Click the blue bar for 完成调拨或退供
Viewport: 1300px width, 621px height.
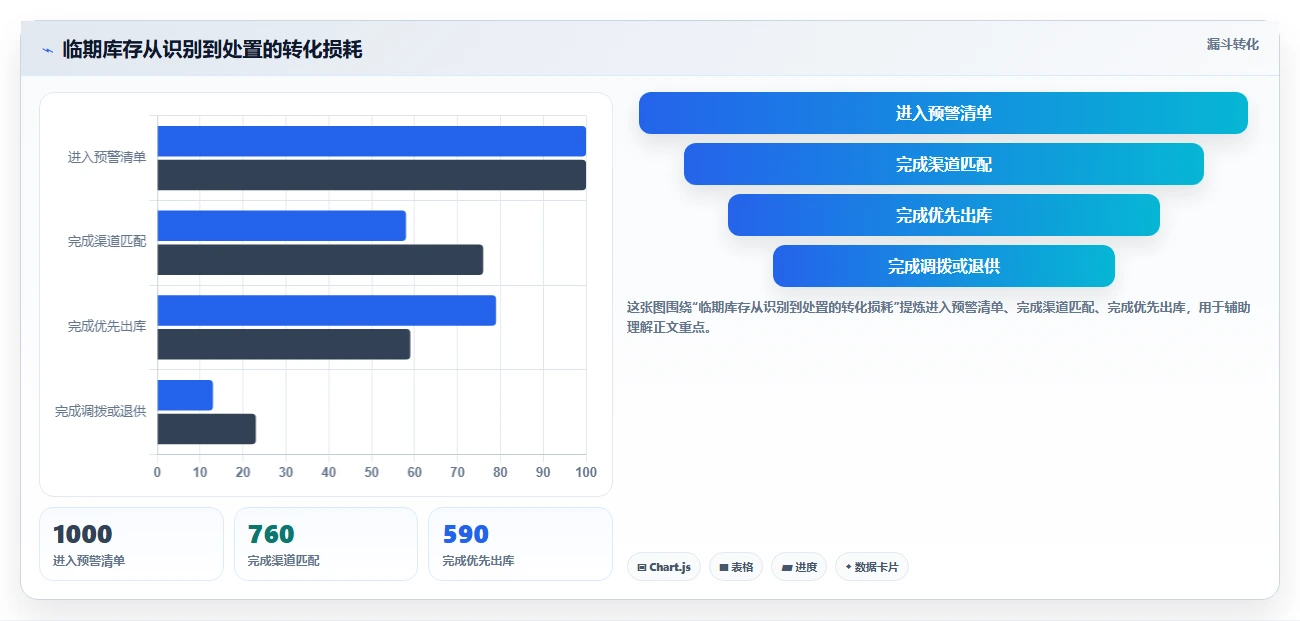185,395
